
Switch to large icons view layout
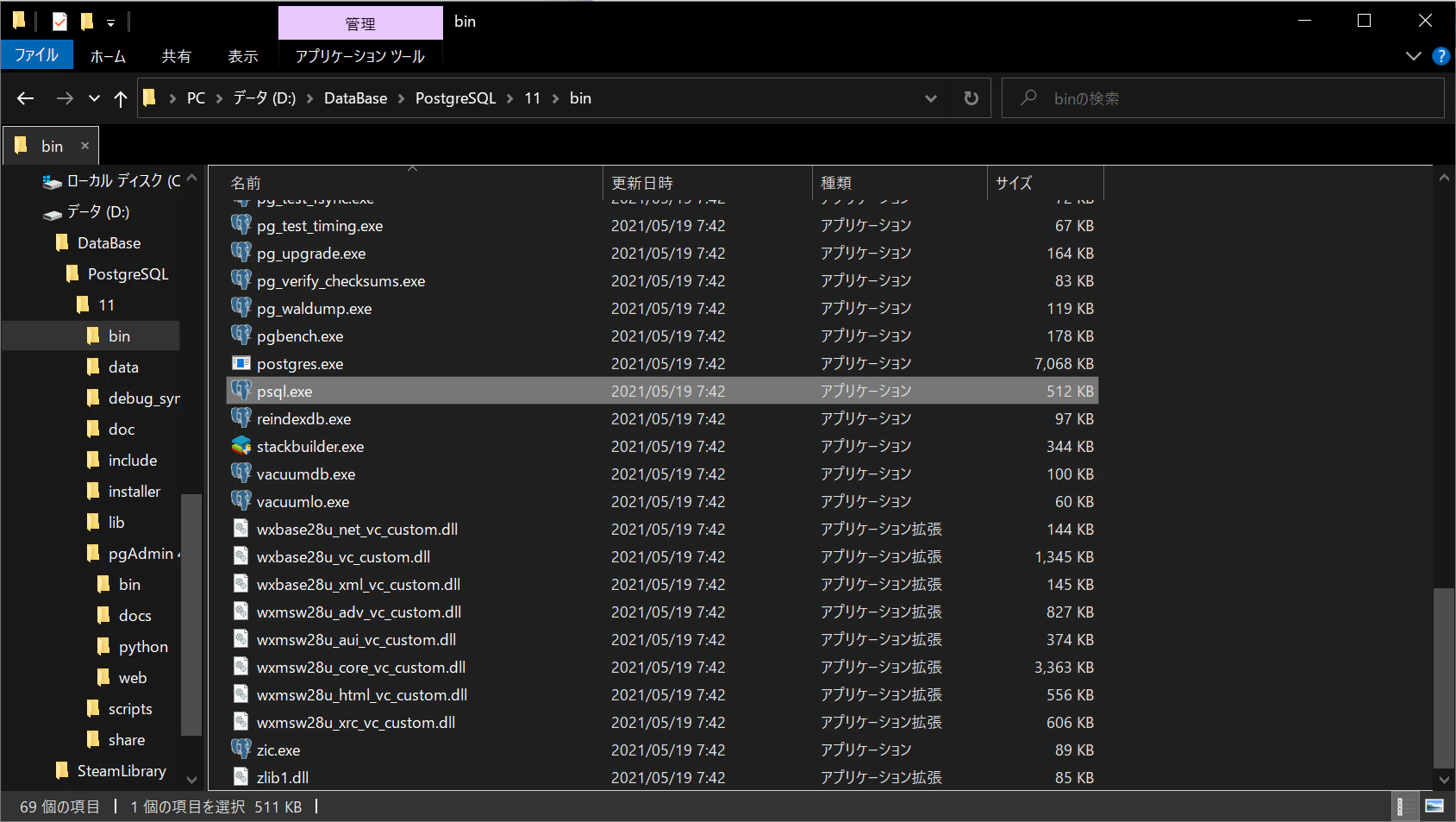[1434, 806]
